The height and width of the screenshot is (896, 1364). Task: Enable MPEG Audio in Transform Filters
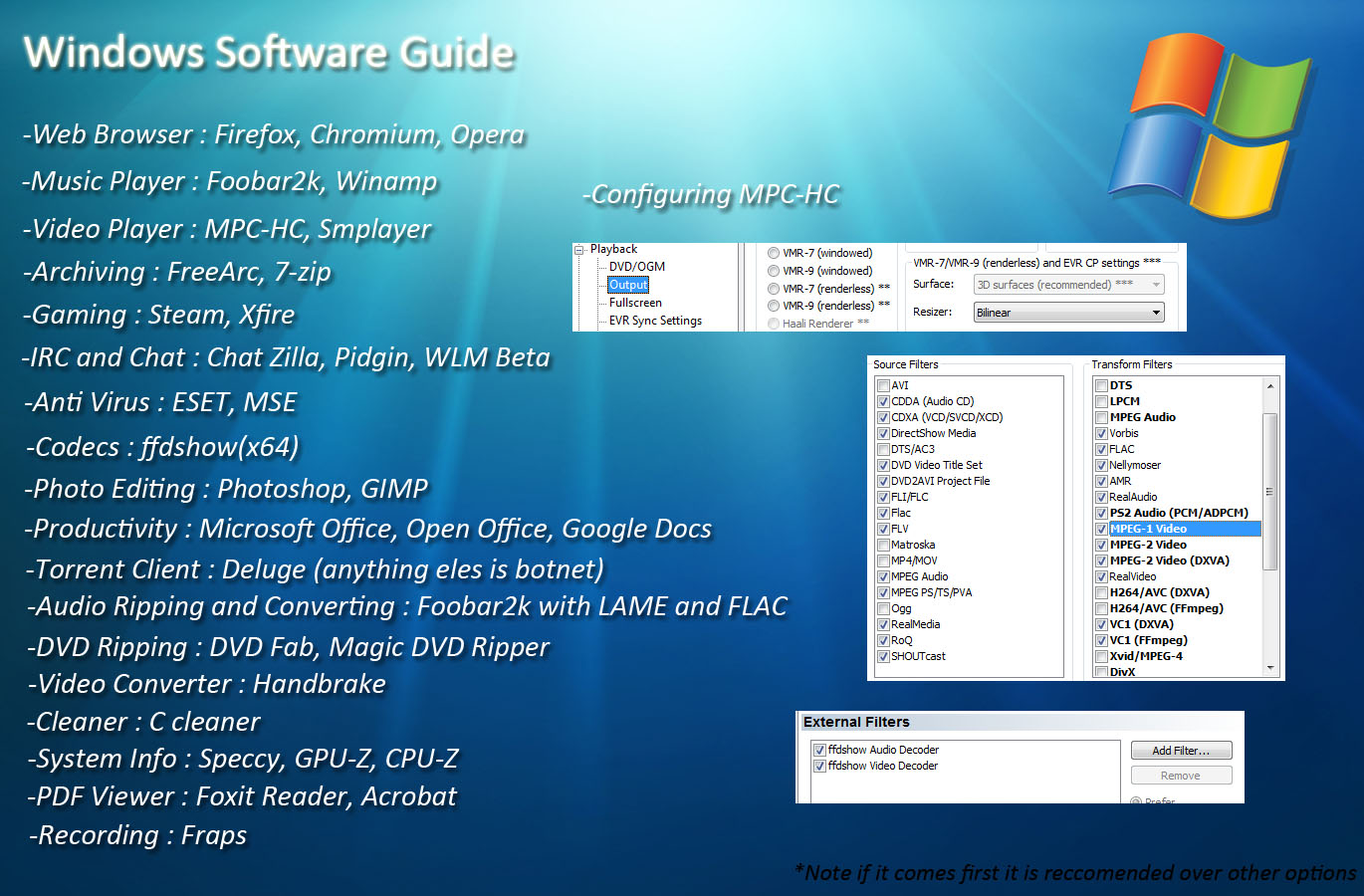[1101, 418]
